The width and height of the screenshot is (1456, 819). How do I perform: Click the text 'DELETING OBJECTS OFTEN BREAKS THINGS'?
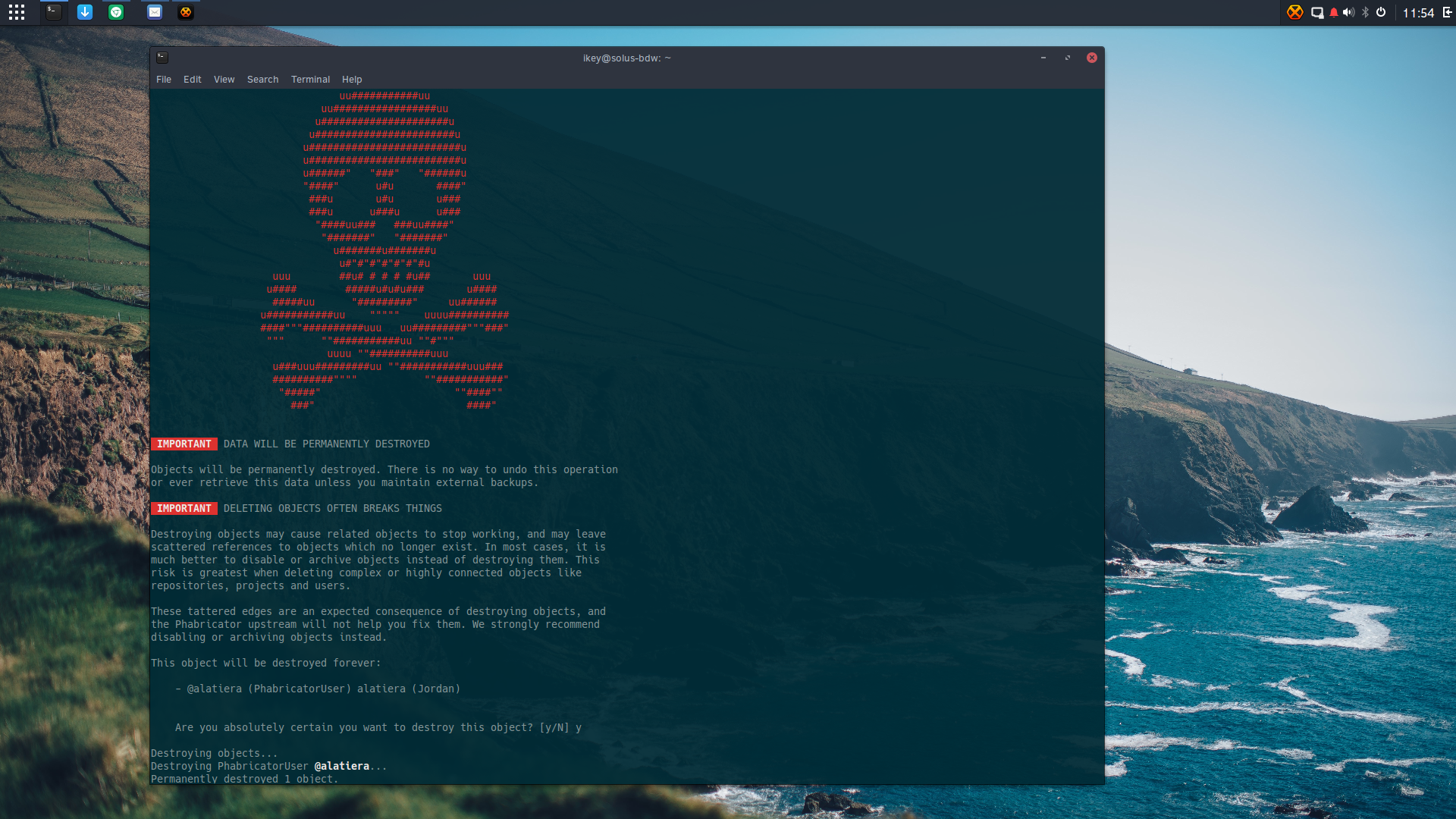[333, 509]
